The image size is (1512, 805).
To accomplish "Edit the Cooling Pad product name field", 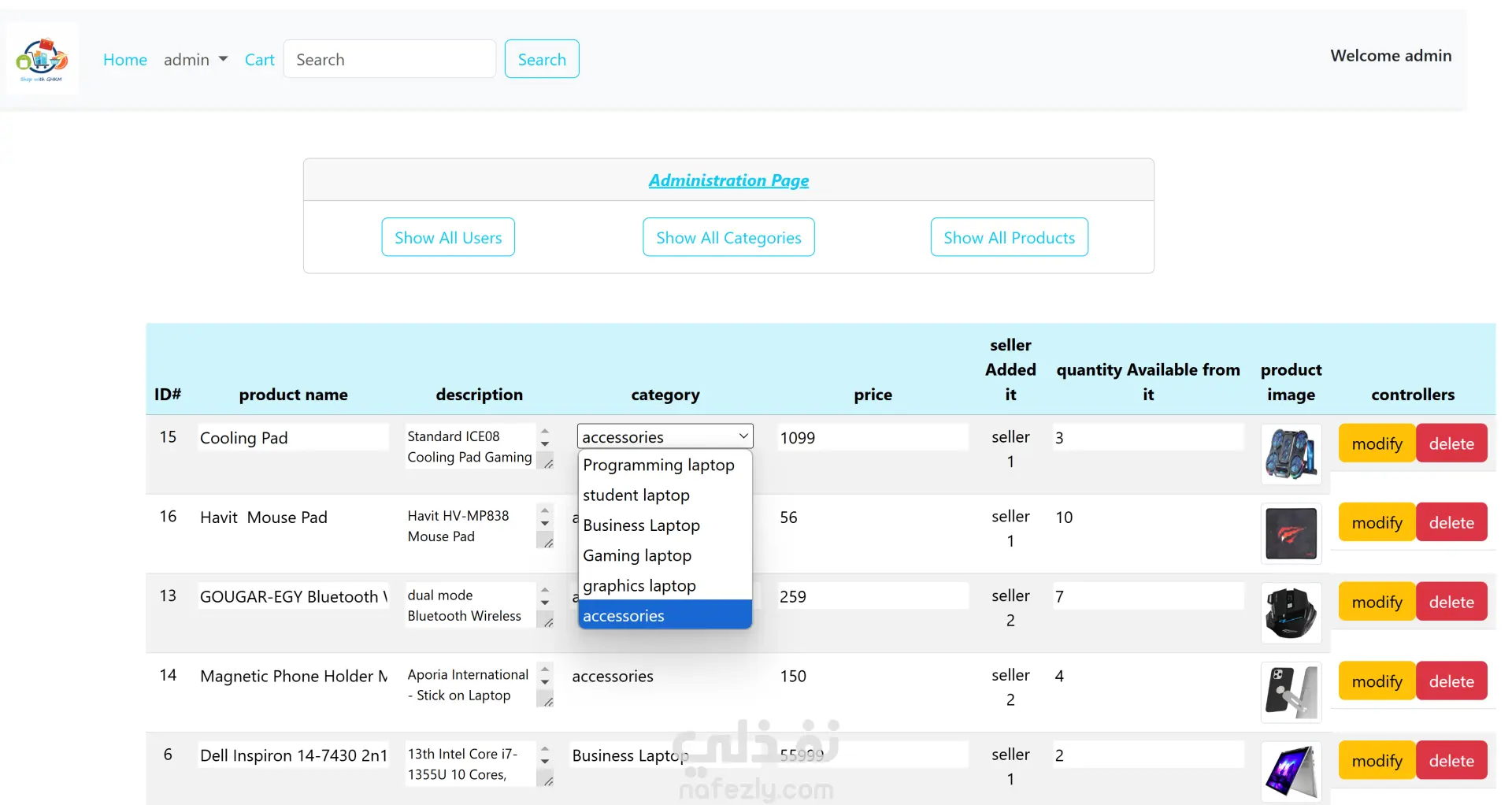I will pos(293,438).
